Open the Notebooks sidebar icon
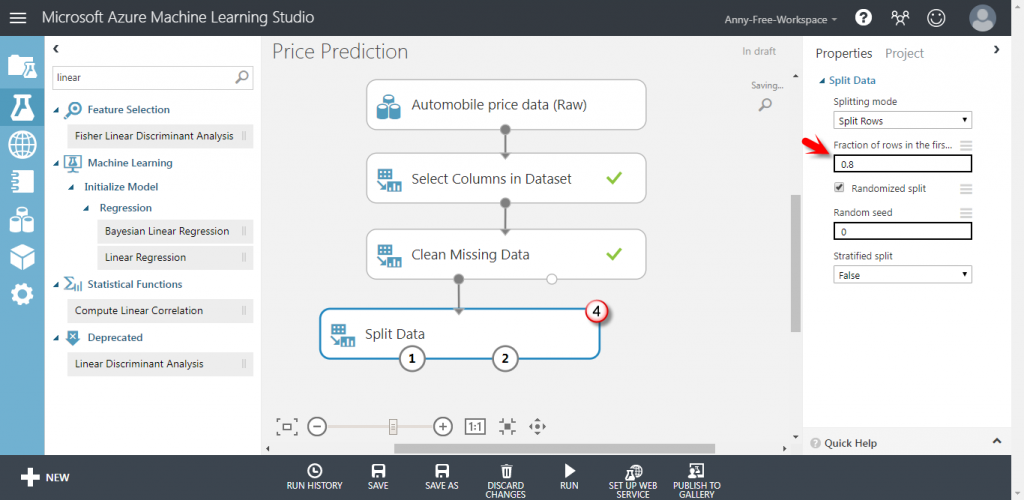The image size is (1024, 500). click(22, 181)
